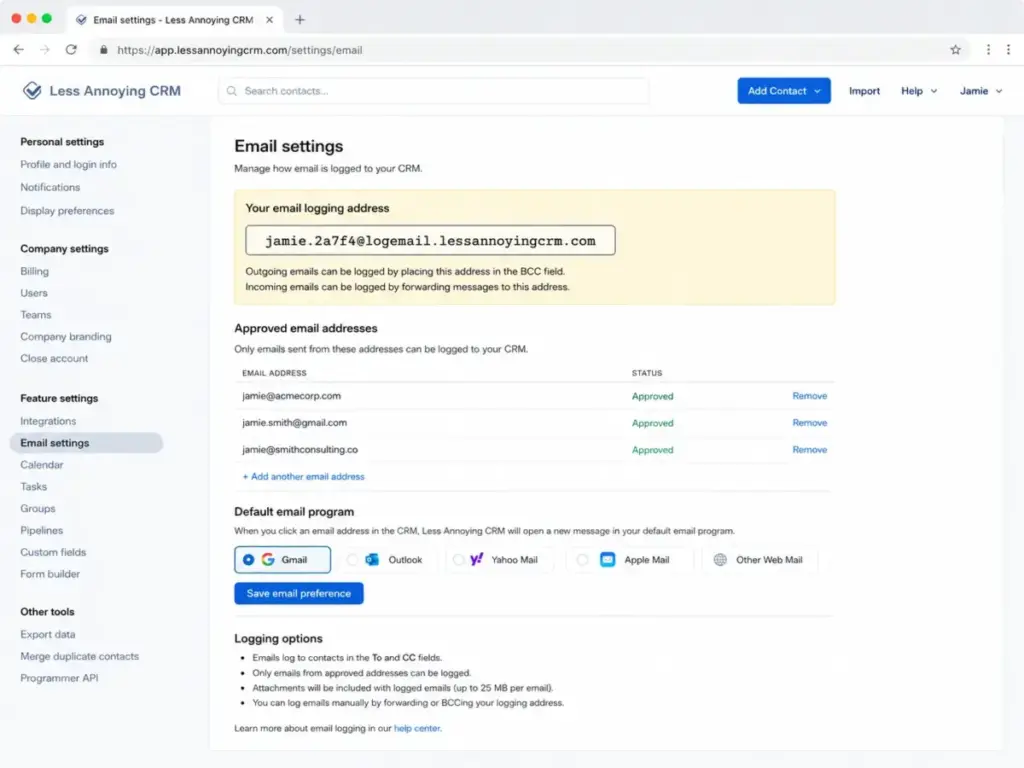Viewport: 1024px width, 768px height.
Task: Select the Apple Mail radio button
Action: click(x=582, y=560)
